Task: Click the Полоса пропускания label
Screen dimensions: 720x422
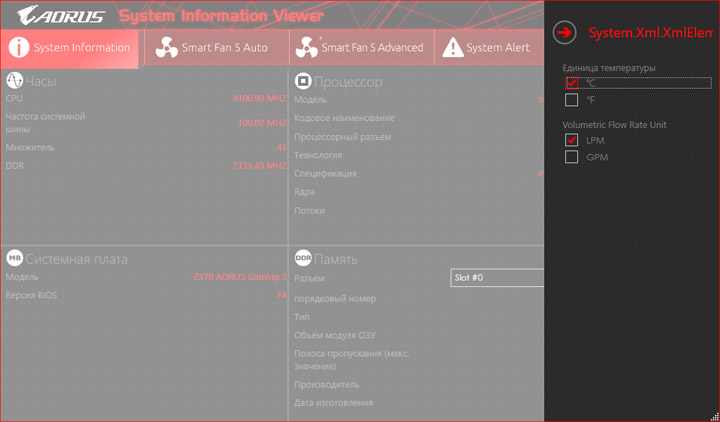Action: 351,360
